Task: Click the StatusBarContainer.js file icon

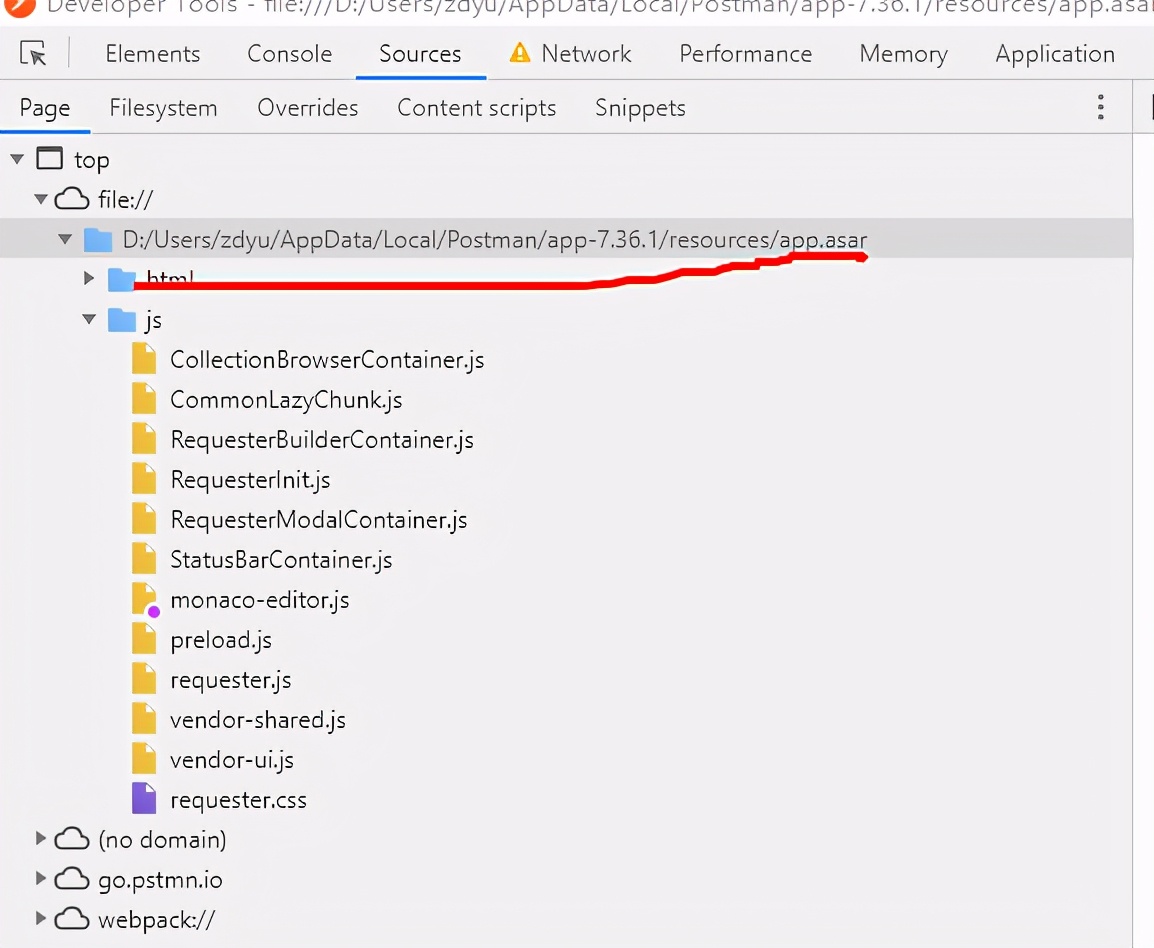Action: click(x=144, y=559)
